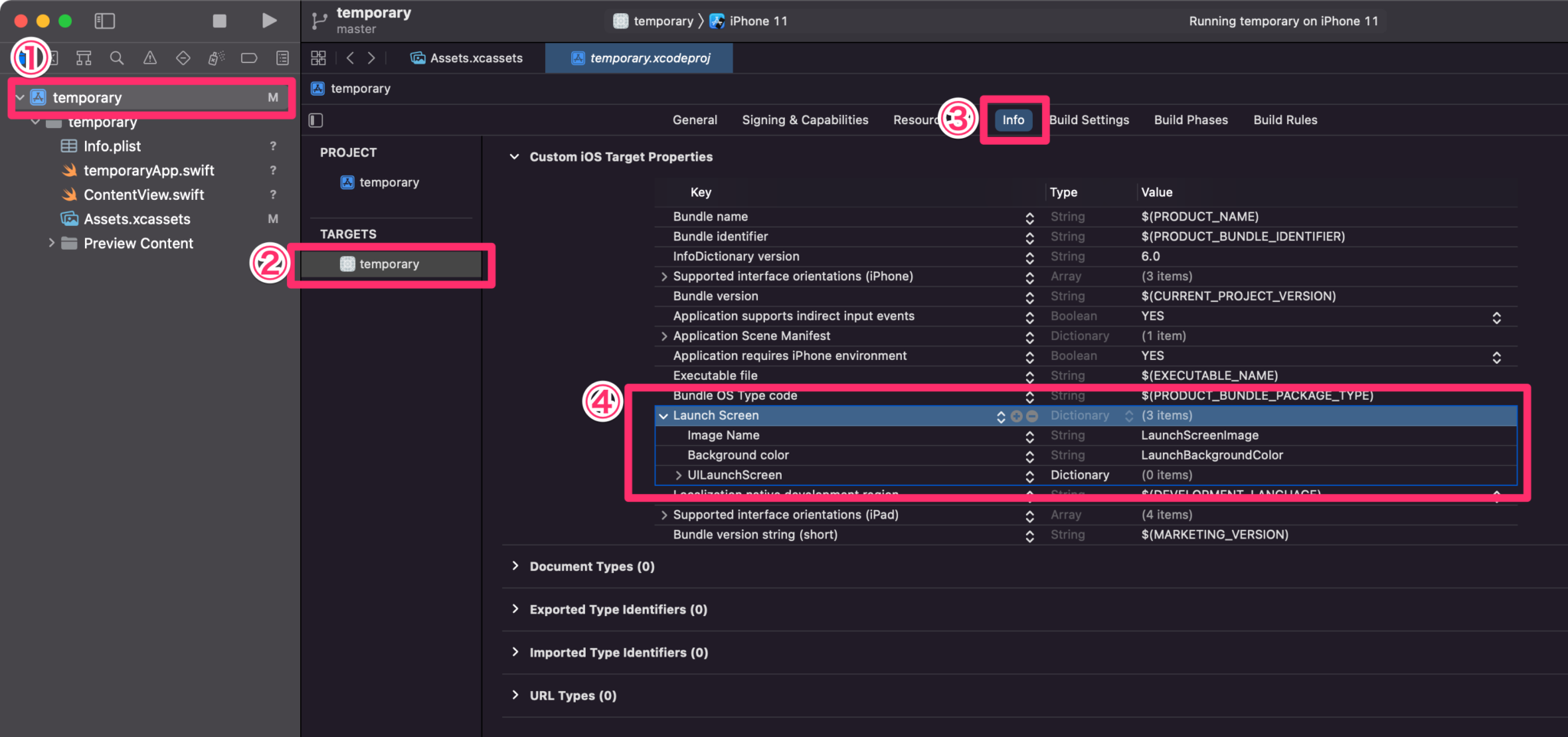Select iPhone 11 run destination

[749, 21]
